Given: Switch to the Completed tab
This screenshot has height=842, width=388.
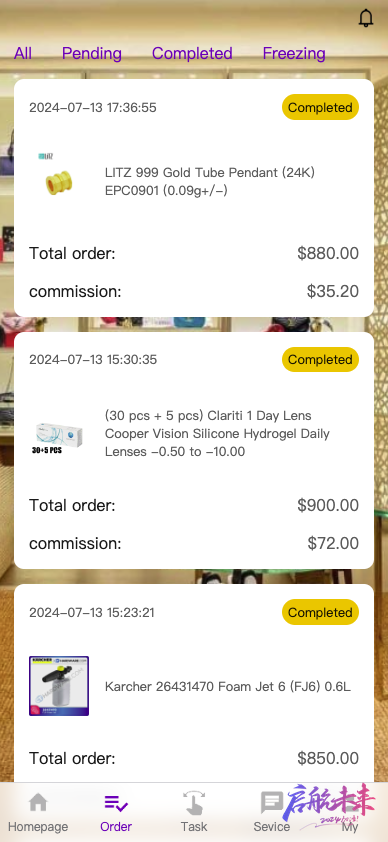Looking at the screenshot, I should tap(192, 53).
